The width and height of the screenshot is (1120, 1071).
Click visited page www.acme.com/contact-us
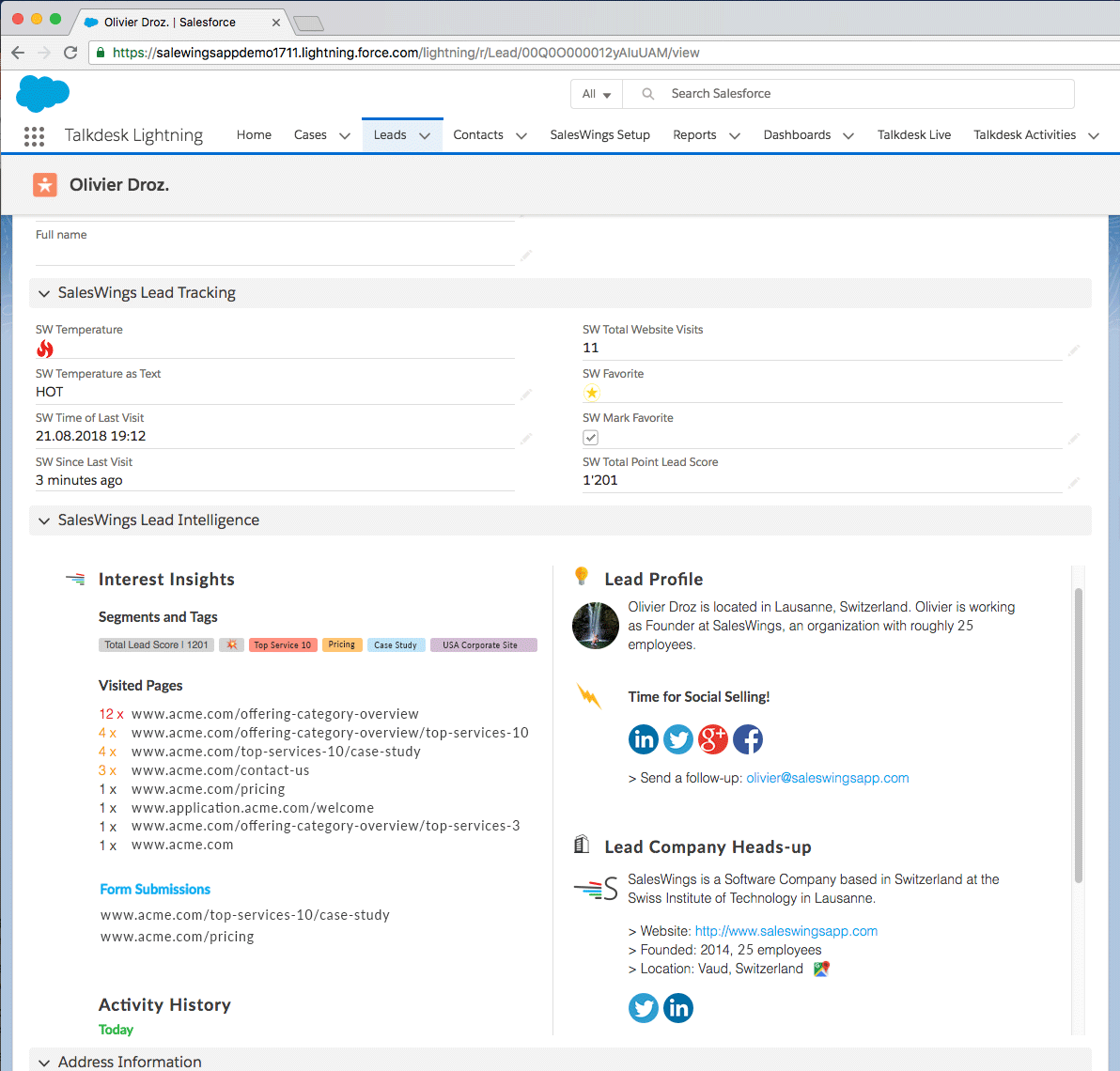point(220,770)
